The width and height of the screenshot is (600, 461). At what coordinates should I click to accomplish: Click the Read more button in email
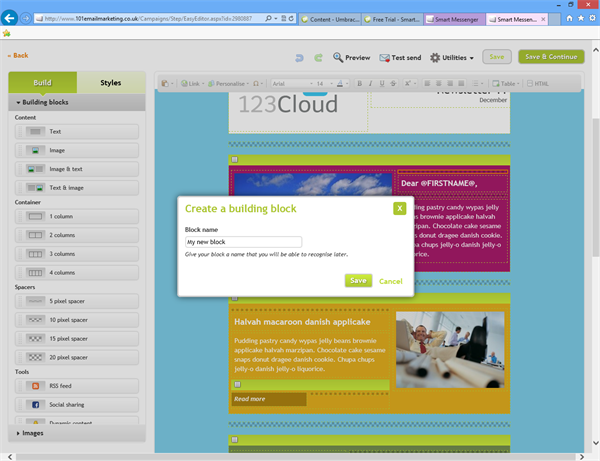tap(269, 399)
